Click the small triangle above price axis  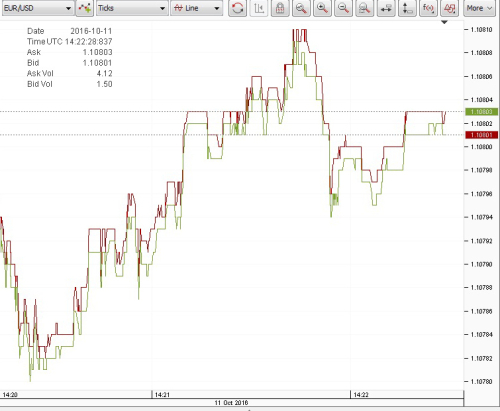pyautogui.click(x=444, y=22)
